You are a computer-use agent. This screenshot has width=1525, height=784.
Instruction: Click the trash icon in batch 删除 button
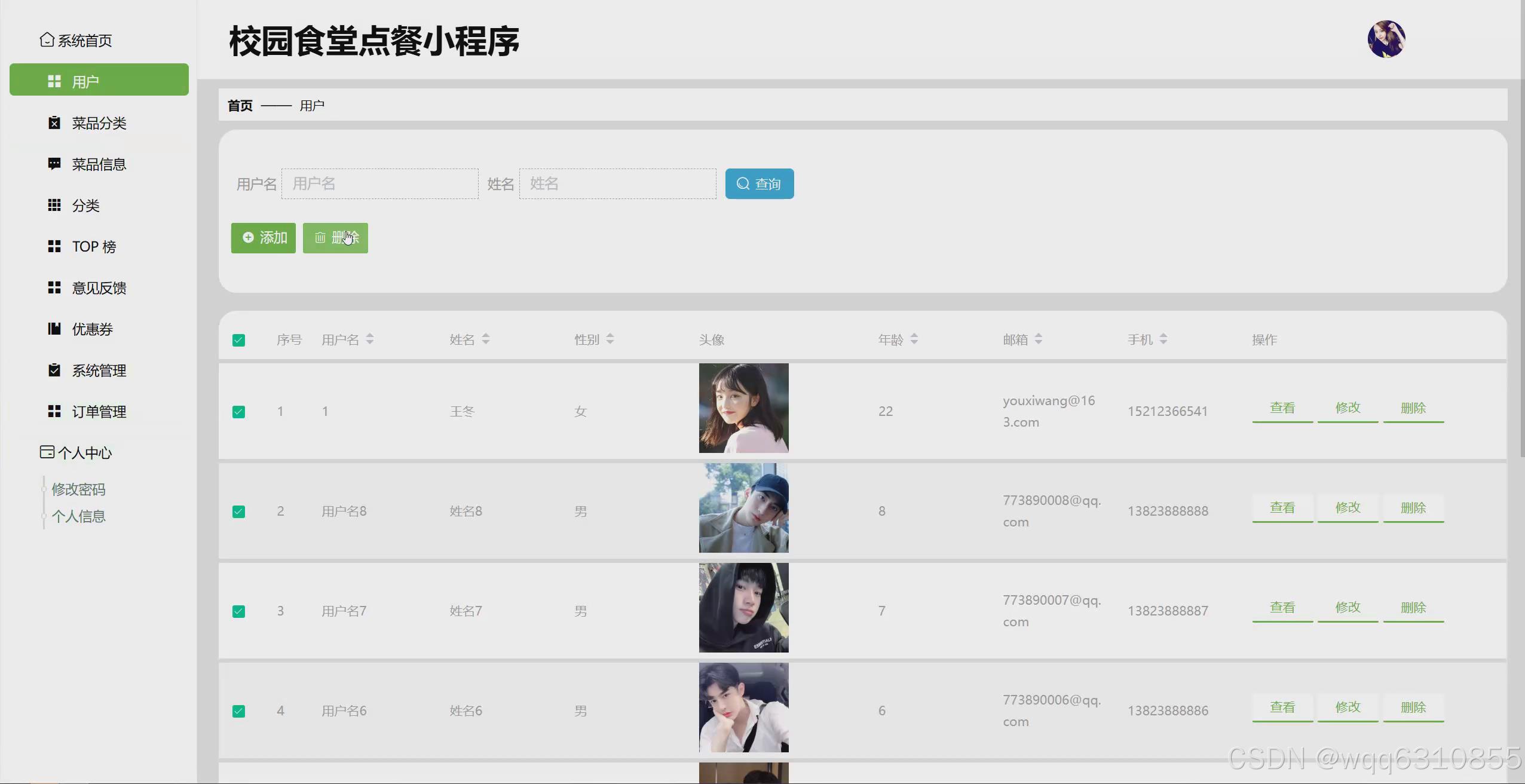coord(320,238)
